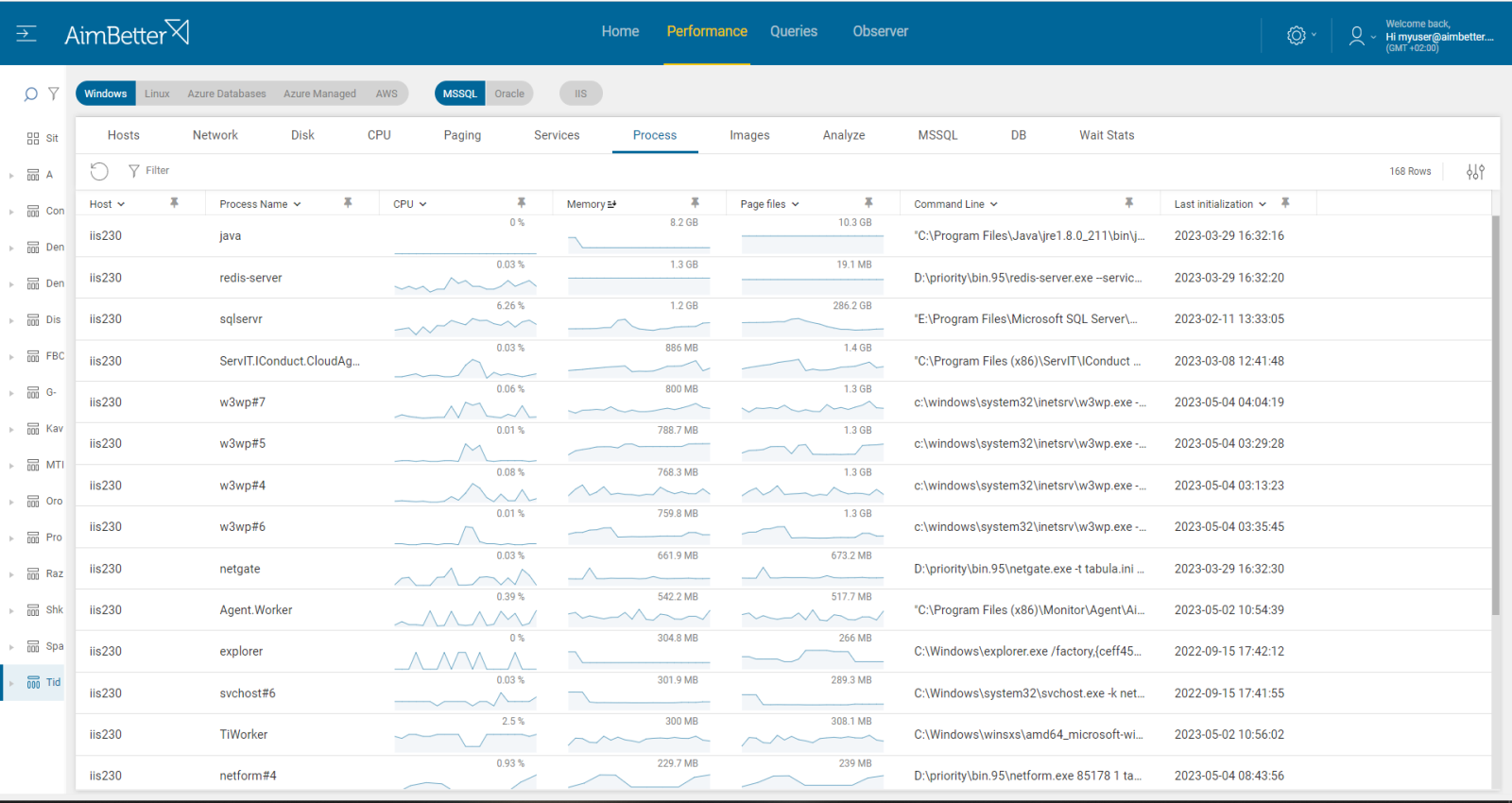Open the user profile icon

click(1357, 36)
